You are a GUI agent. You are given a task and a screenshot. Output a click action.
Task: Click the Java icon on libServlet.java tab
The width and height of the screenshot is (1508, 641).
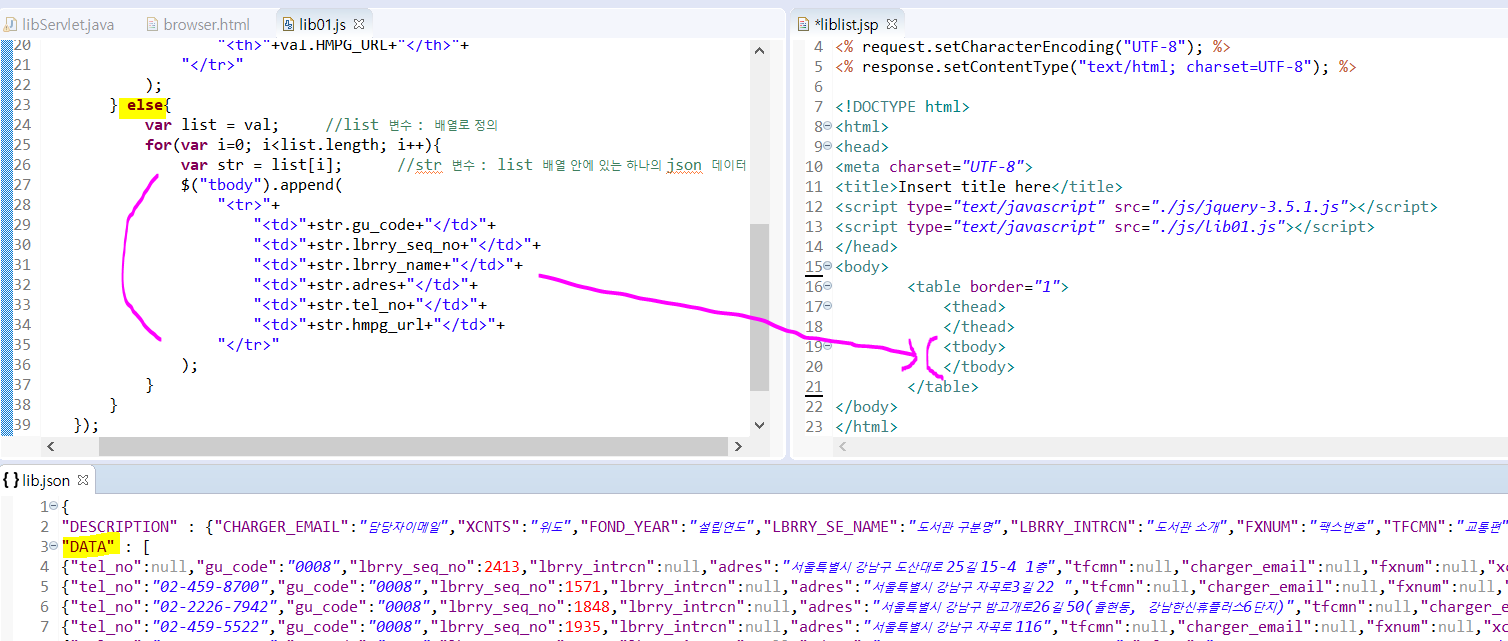click(11, 23)
